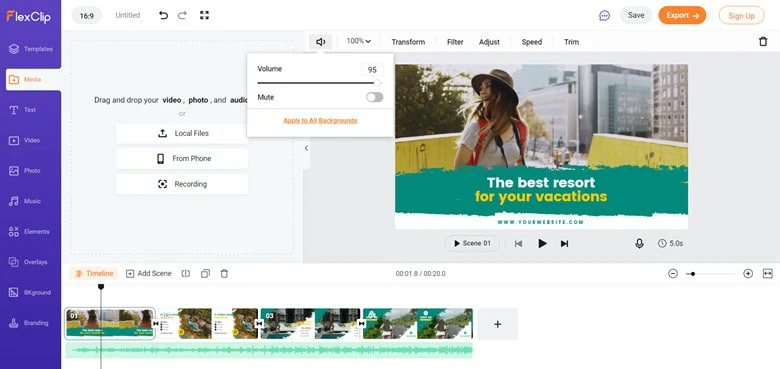Delete scene with timeline trash icon
Image resolution: width=780 pixels, height=369 pixels.
coord(224,274)
